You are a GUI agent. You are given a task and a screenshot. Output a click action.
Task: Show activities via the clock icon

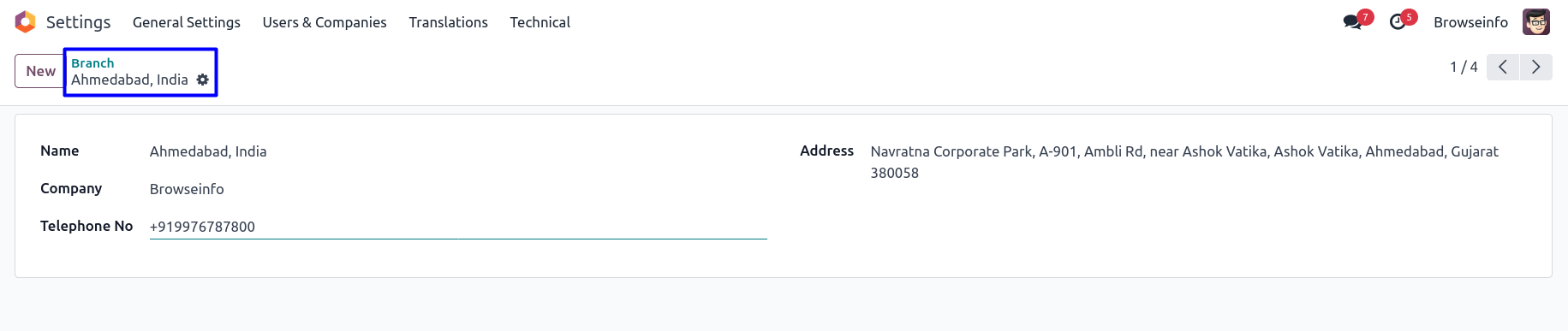click(x=1398, y=22)
